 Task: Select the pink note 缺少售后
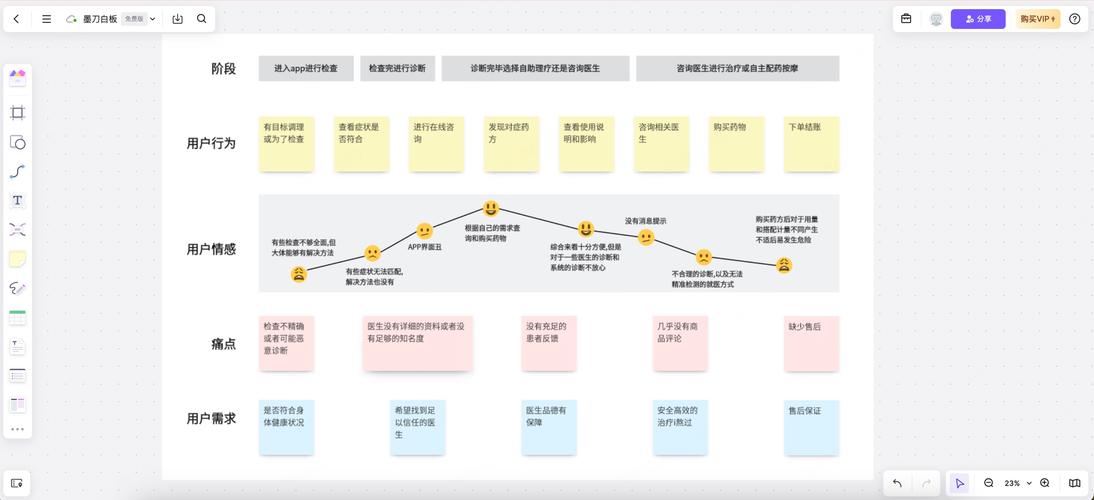coord(811,343)
